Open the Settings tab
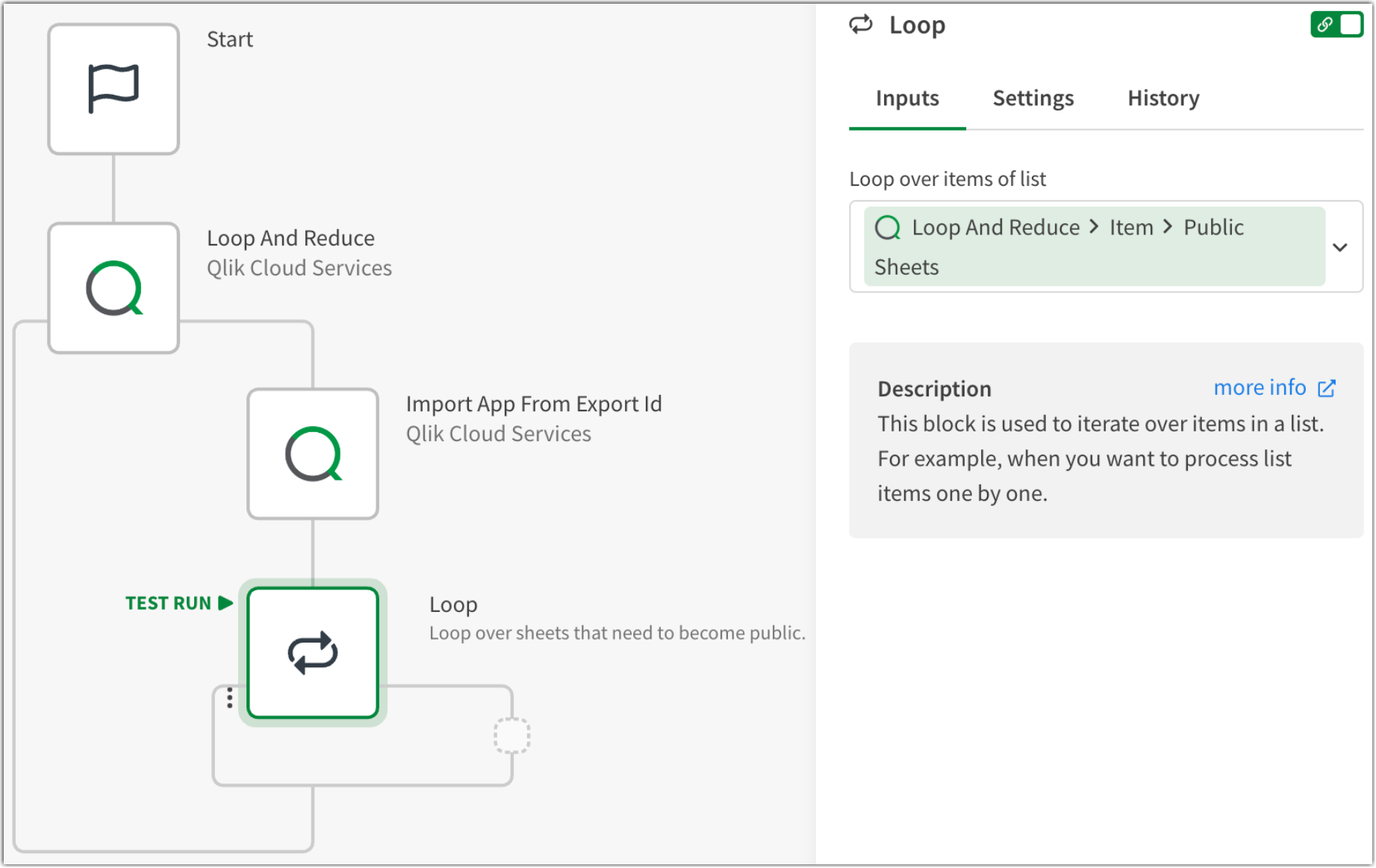The image size is (1376, 868). coord(1033,99)
